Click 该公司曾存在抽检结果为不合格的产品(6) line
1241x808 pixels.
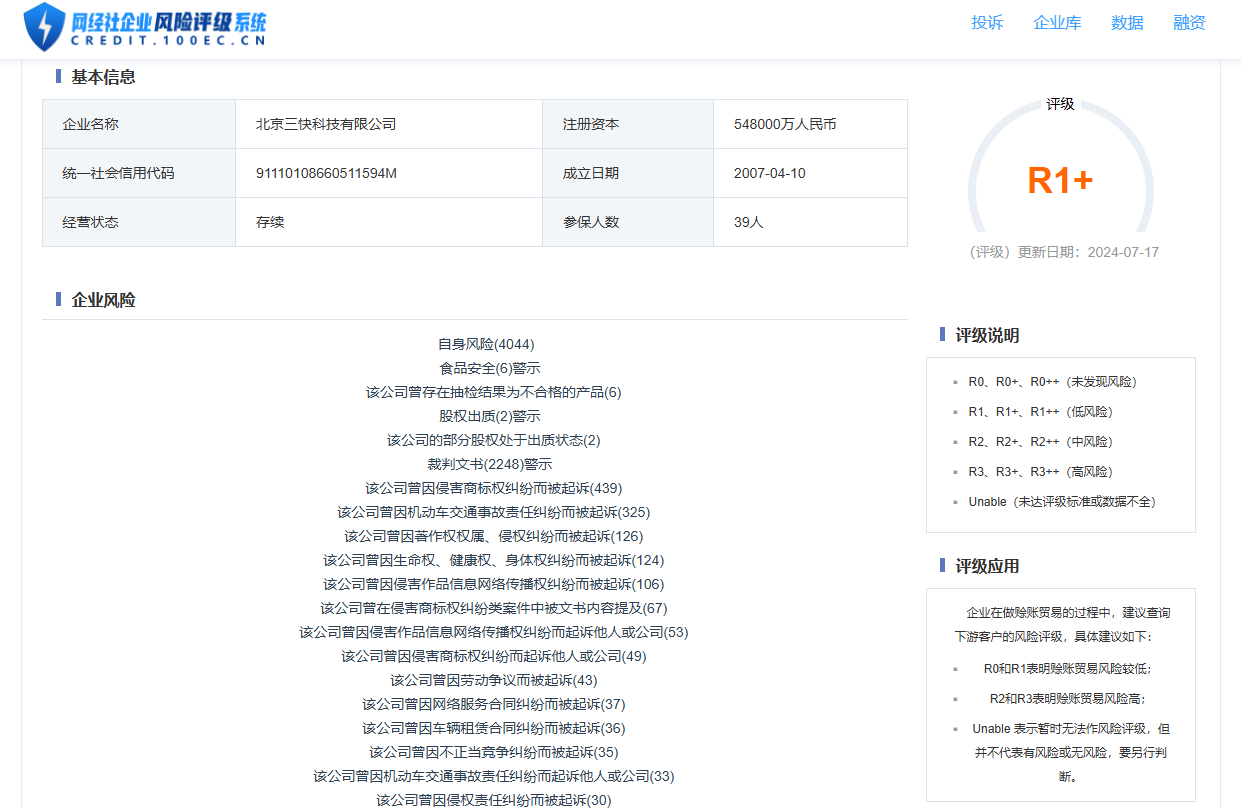[493, 392]
